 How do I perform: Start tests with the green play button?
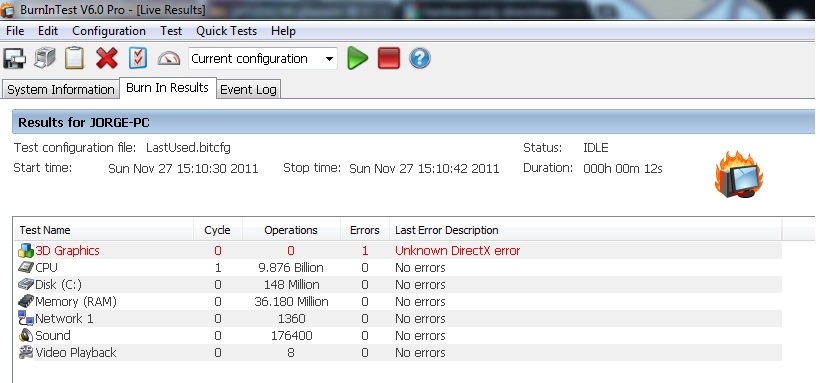[358, 58]
